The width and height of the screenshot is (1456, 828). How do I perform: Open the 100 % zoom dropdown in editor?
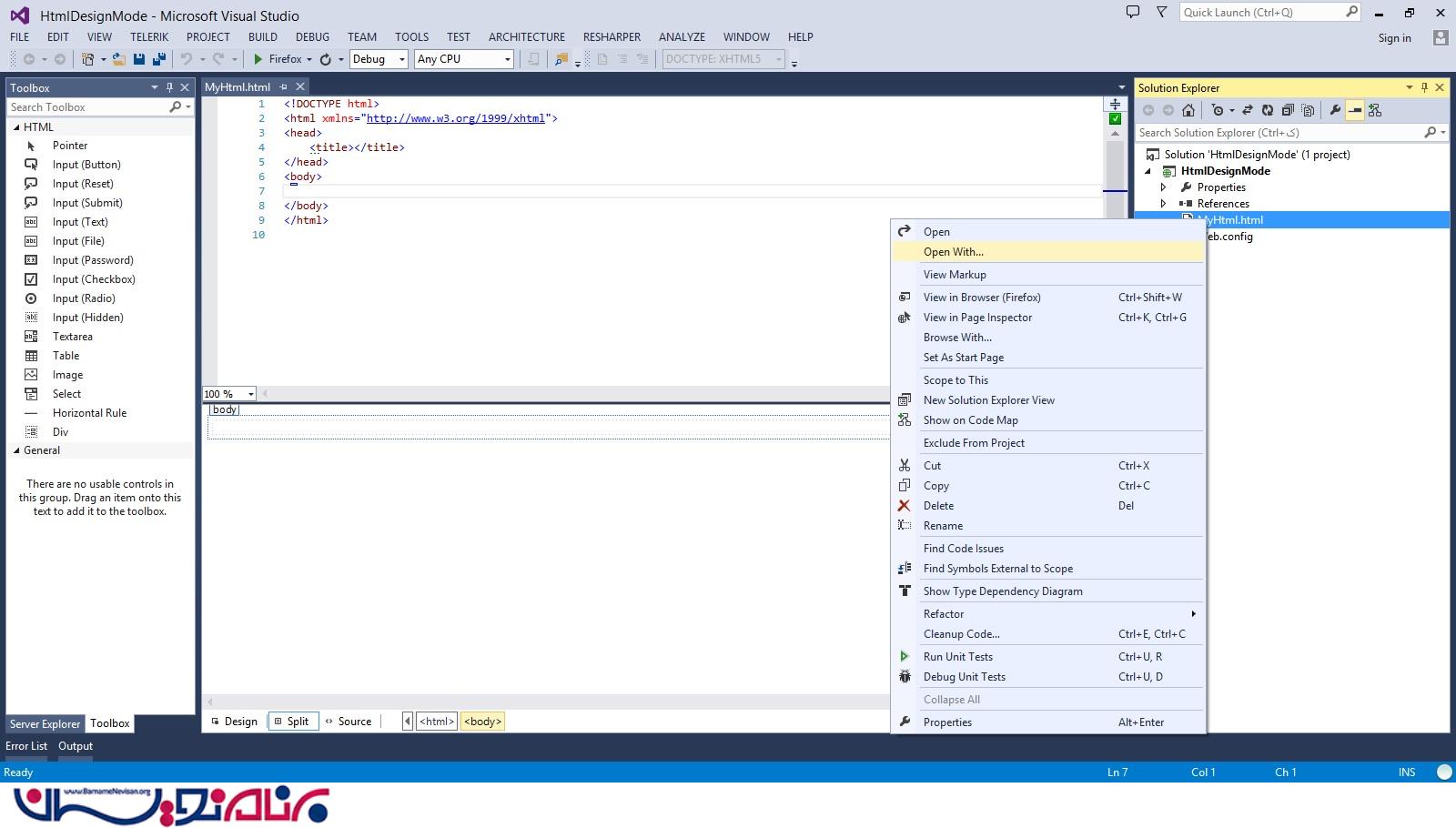click(x=250, y=394)
